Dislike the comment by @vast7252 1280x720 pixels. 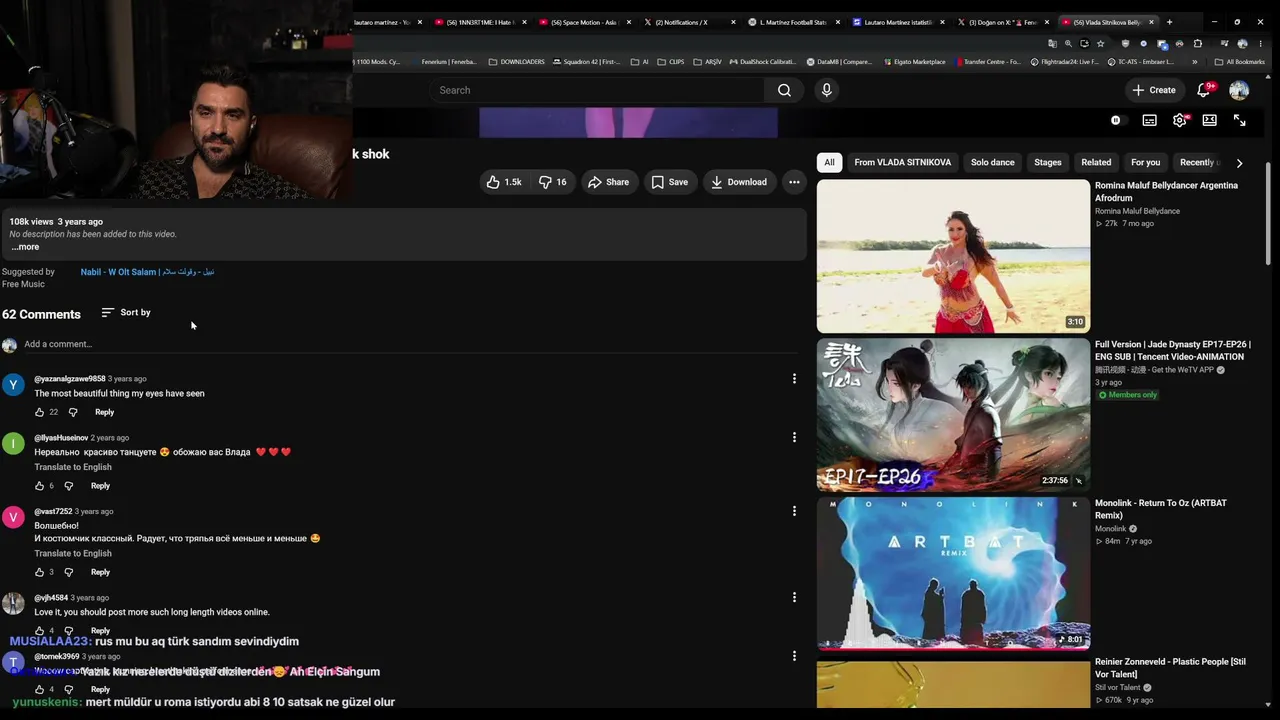[69, 572]
